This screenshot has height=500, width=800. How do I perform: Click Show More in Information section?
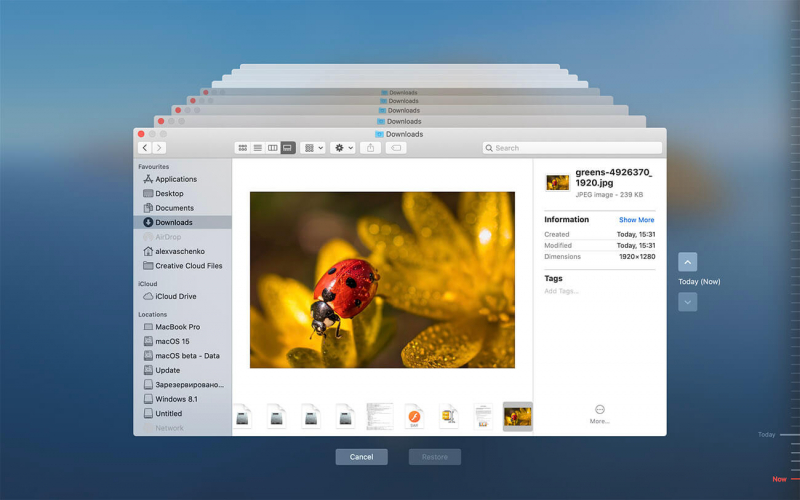click(636, 220)
